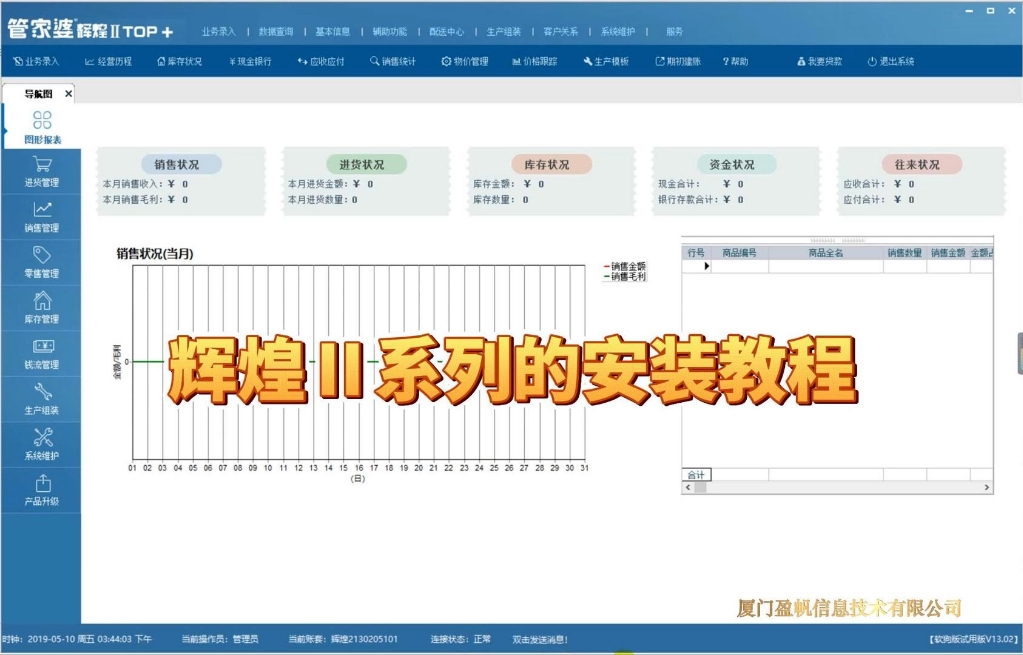The image size is (1023, 655).
Task: Click the 销售状况 card header
Action: tap(181, 164)
